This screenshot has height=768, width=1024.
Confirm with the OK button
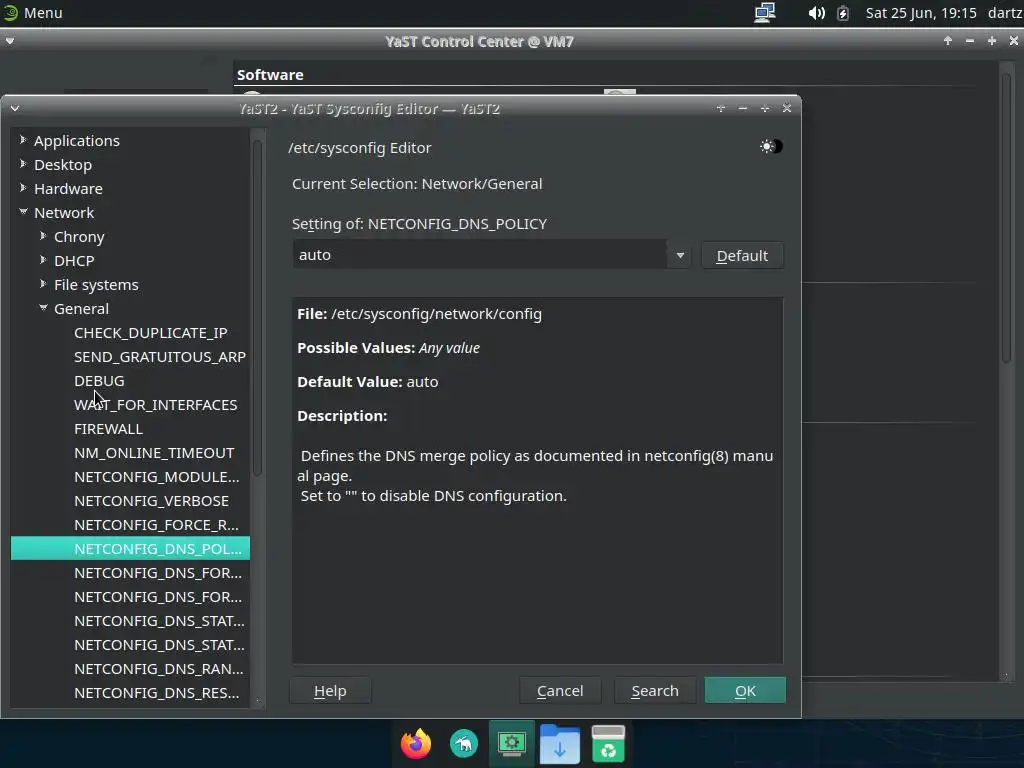(745, 691)
